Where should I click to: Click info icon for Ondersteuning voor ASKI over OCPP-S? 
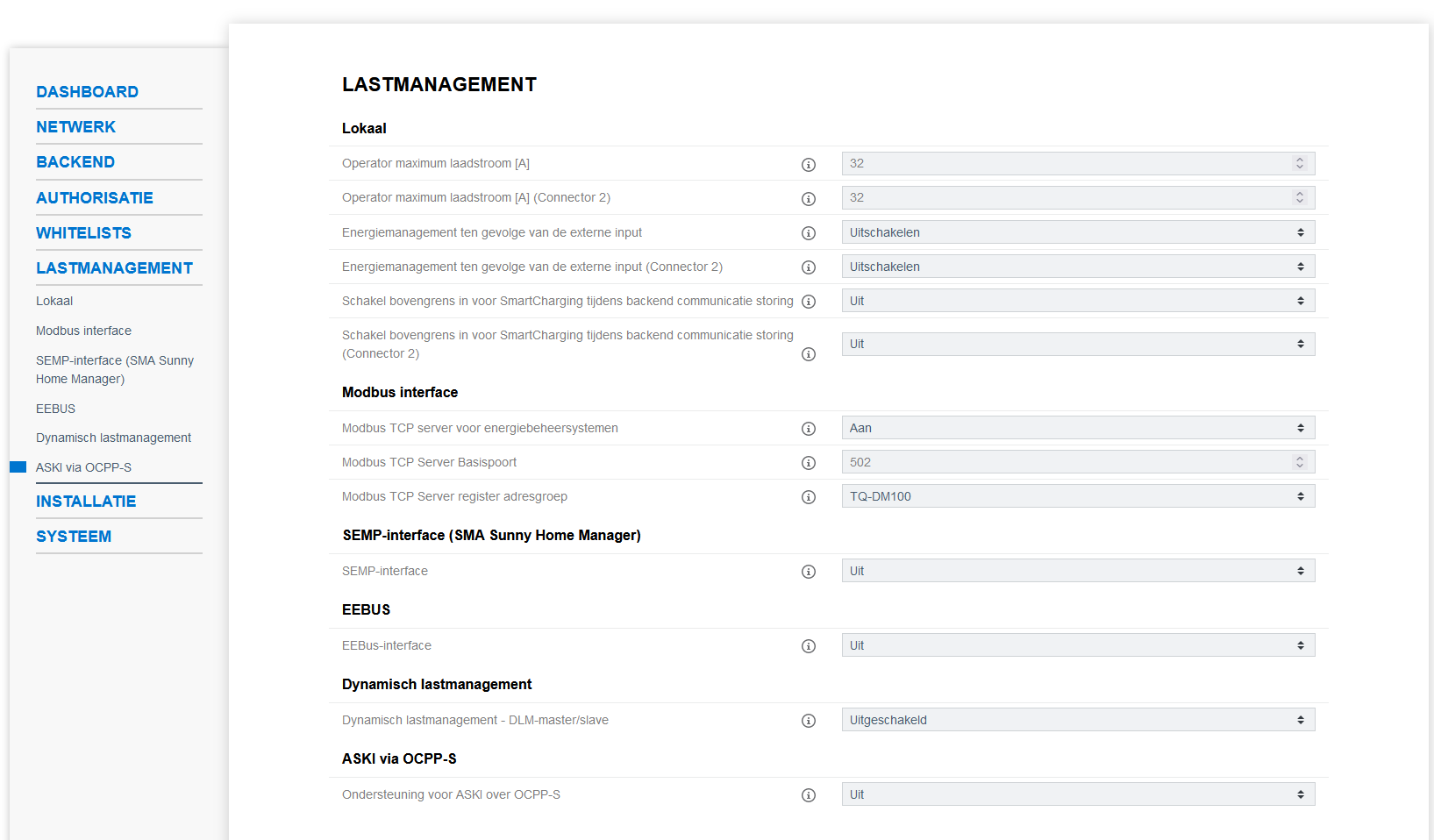[809, 795]
